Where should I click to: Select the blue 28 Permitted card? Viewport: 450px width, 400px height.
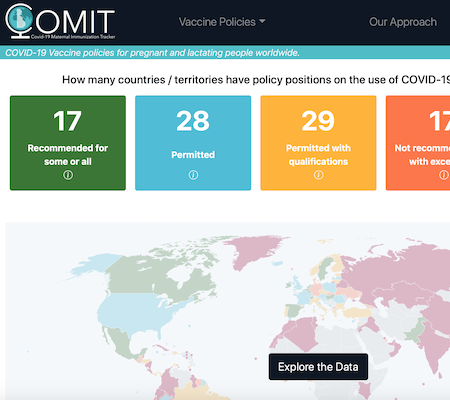[193, 143]
